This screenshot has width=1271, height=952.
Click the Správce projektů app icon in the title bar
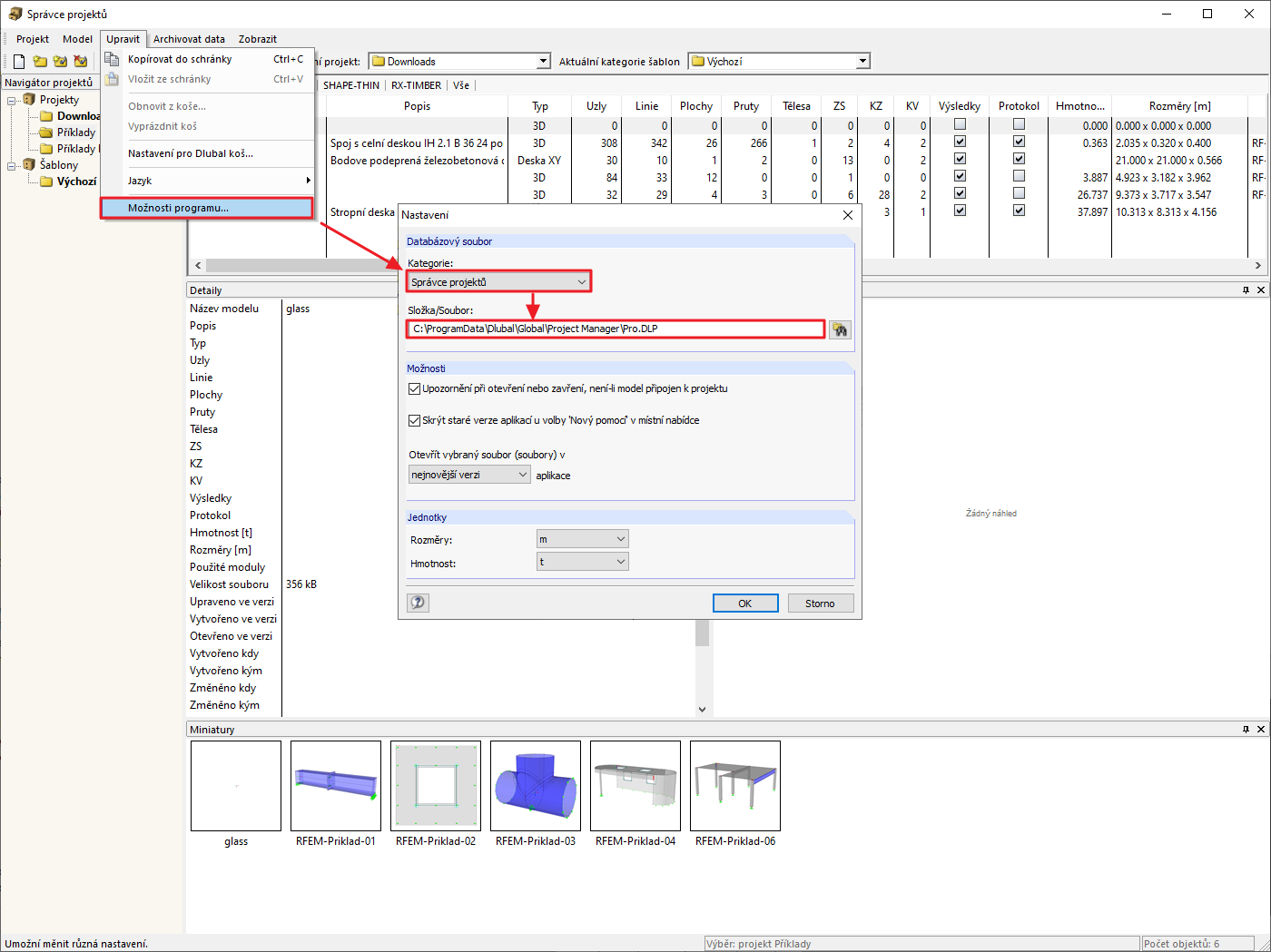point(15,14)
